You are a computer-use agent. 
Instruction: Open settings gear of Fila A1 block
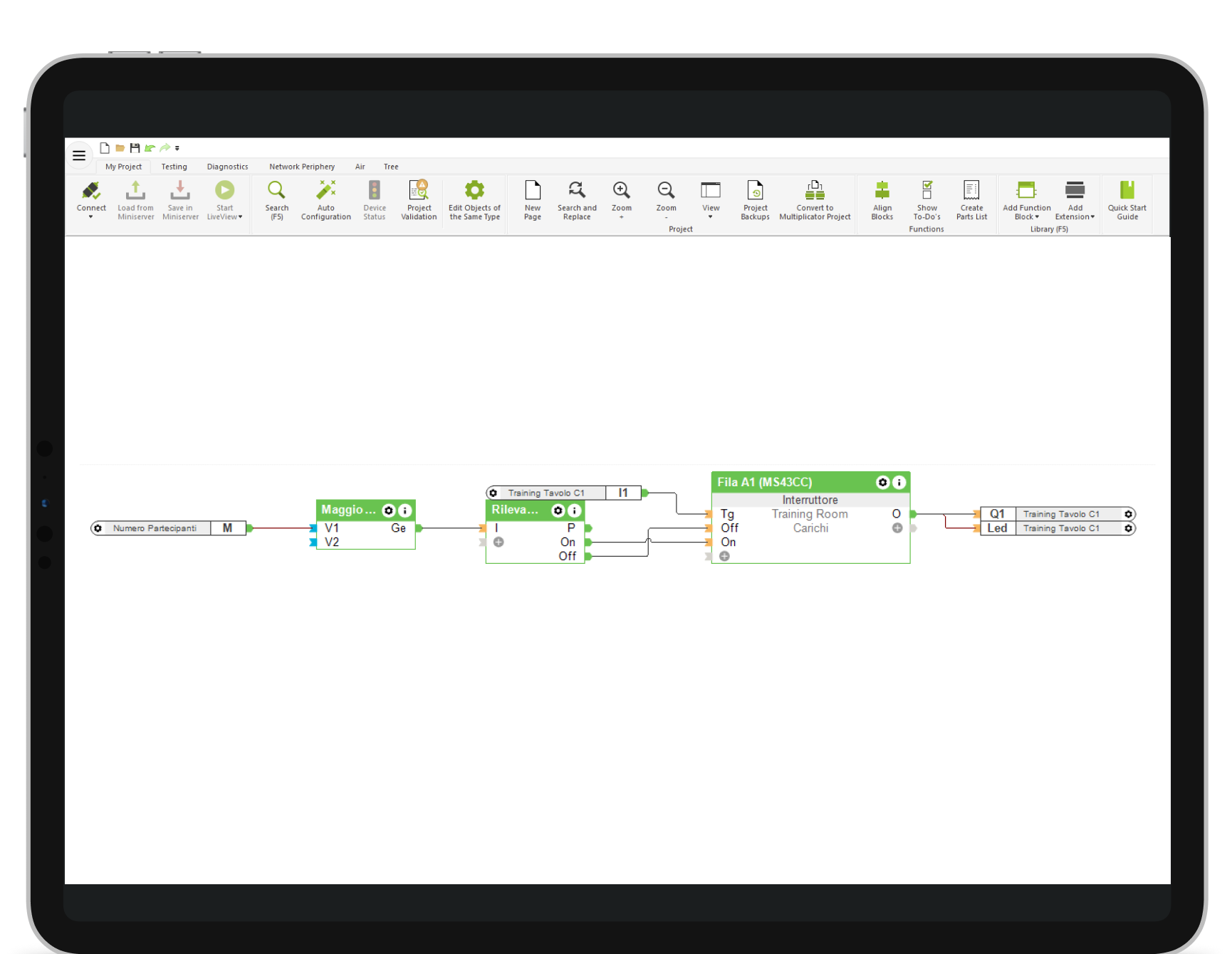[882, 483]
